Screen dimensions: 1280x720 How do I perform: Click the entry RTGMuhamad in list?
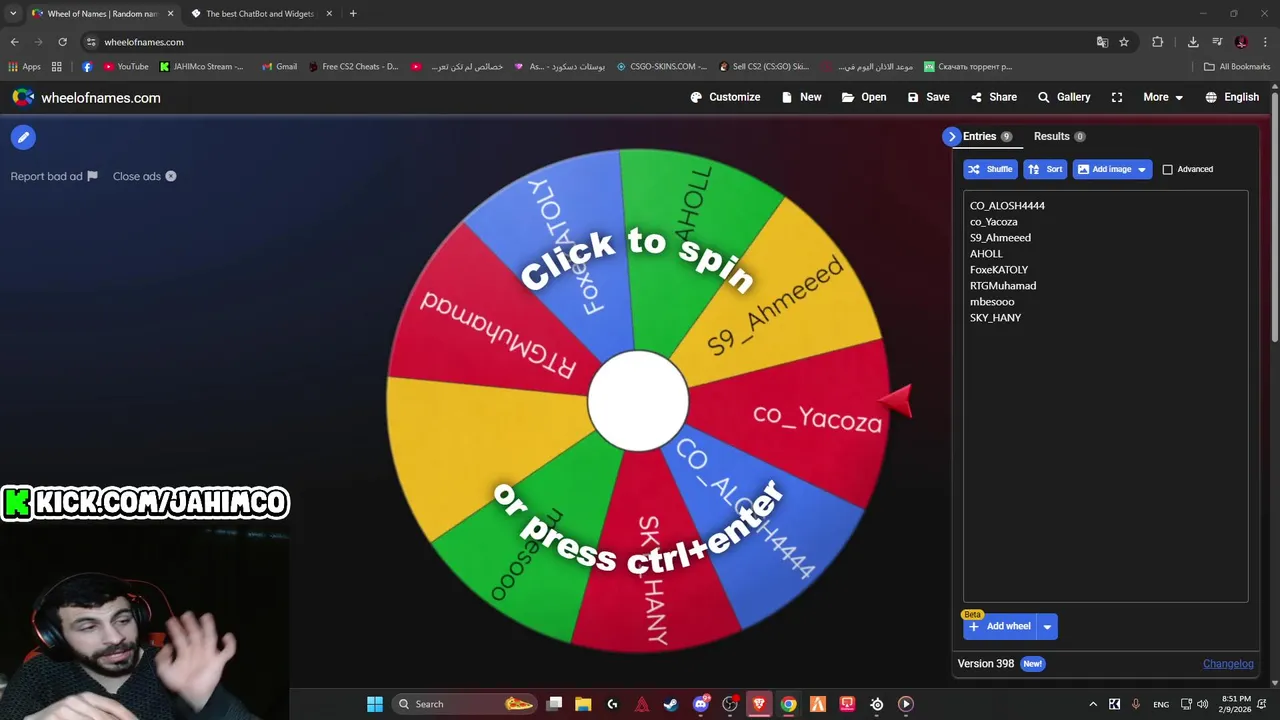(x=1002, y=285)
